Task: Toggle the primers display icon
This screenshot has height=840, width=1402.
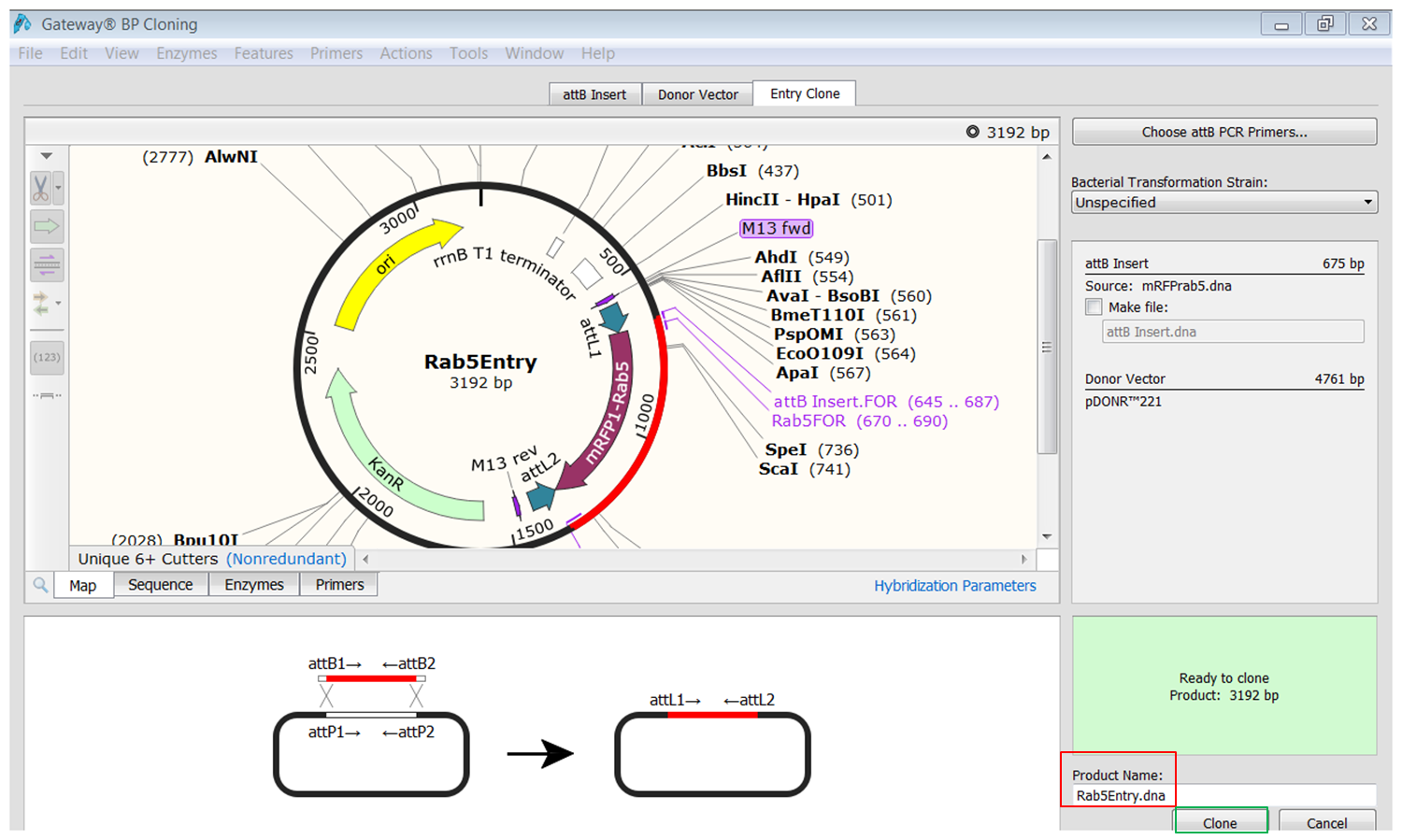Action: point(47,264)
